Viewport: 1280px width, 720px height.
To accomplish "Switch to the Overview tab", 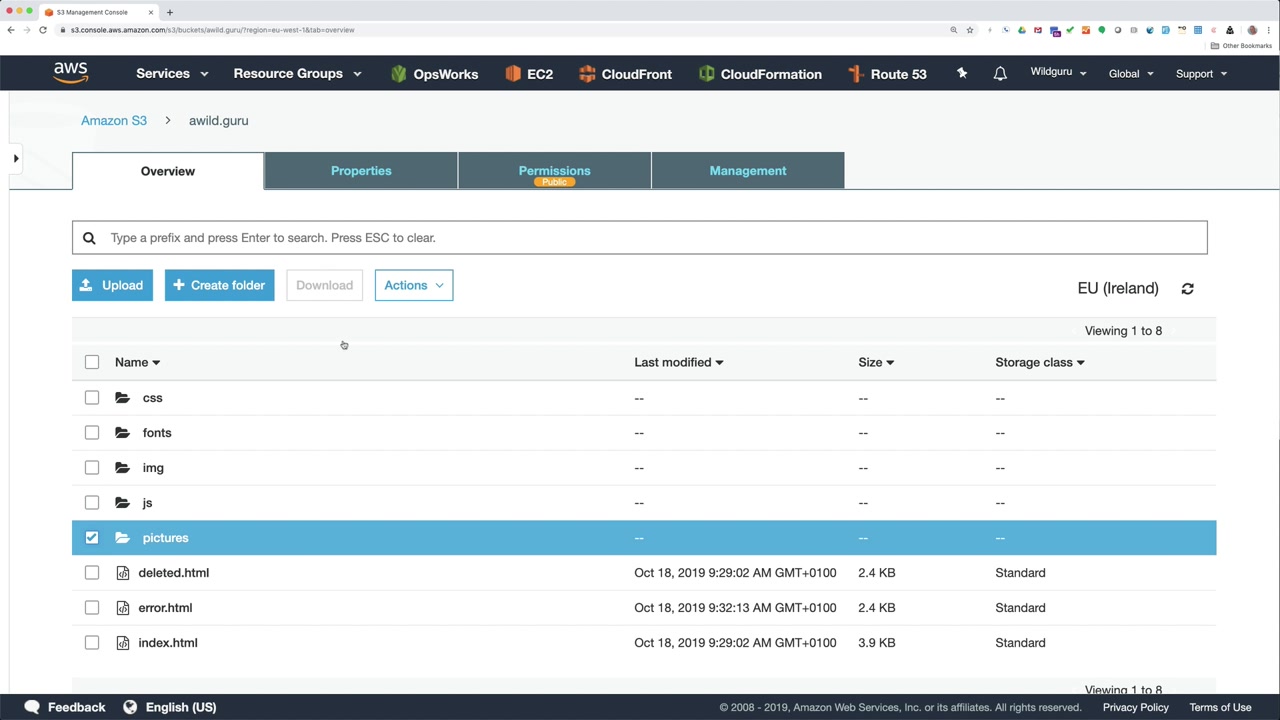I will point(168,171).
